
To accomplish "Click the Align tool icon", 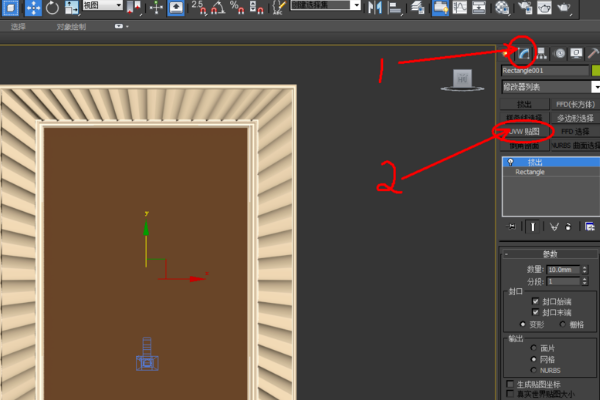I will point(394,7).
